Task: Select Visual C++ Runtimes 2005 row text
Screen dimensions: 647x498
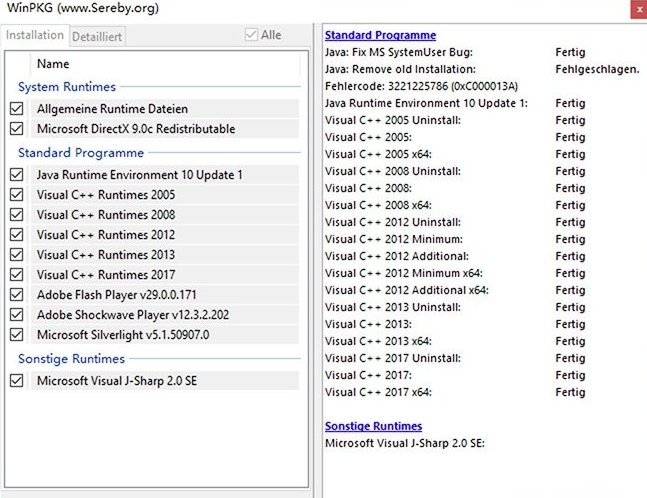Action: click(x=106, y=194)
